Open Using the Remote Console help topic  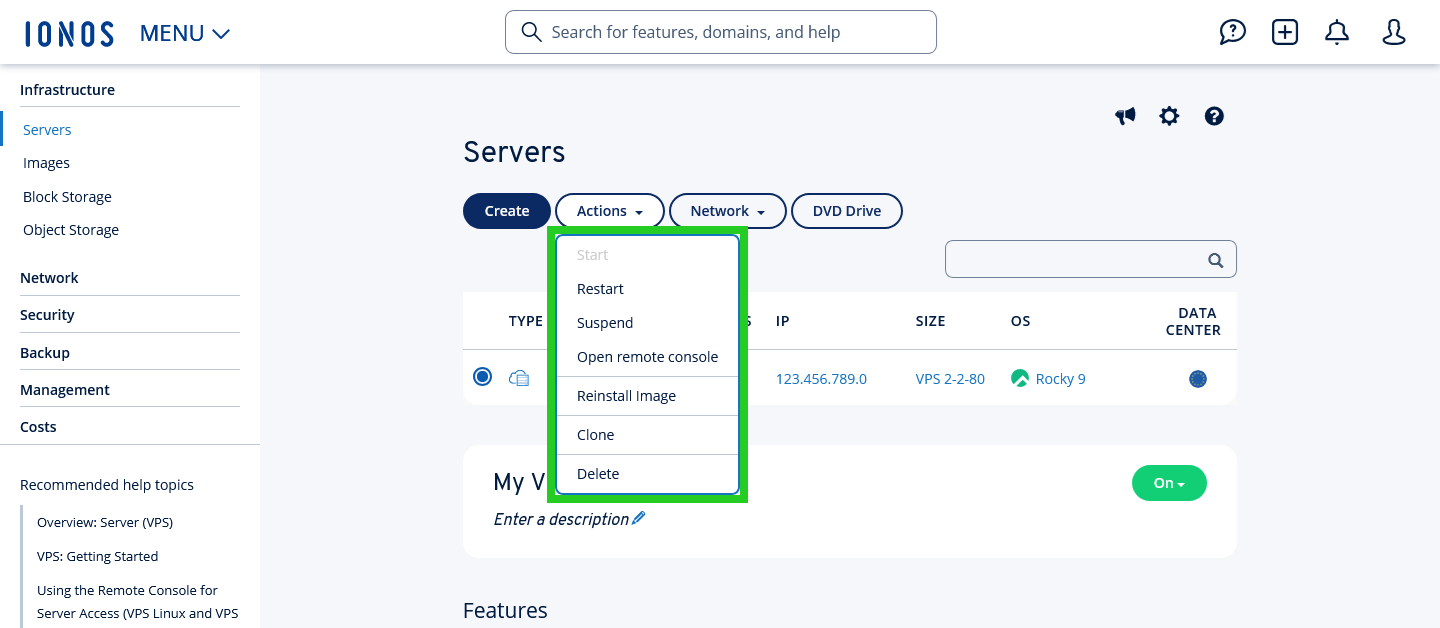coord(137,602)
